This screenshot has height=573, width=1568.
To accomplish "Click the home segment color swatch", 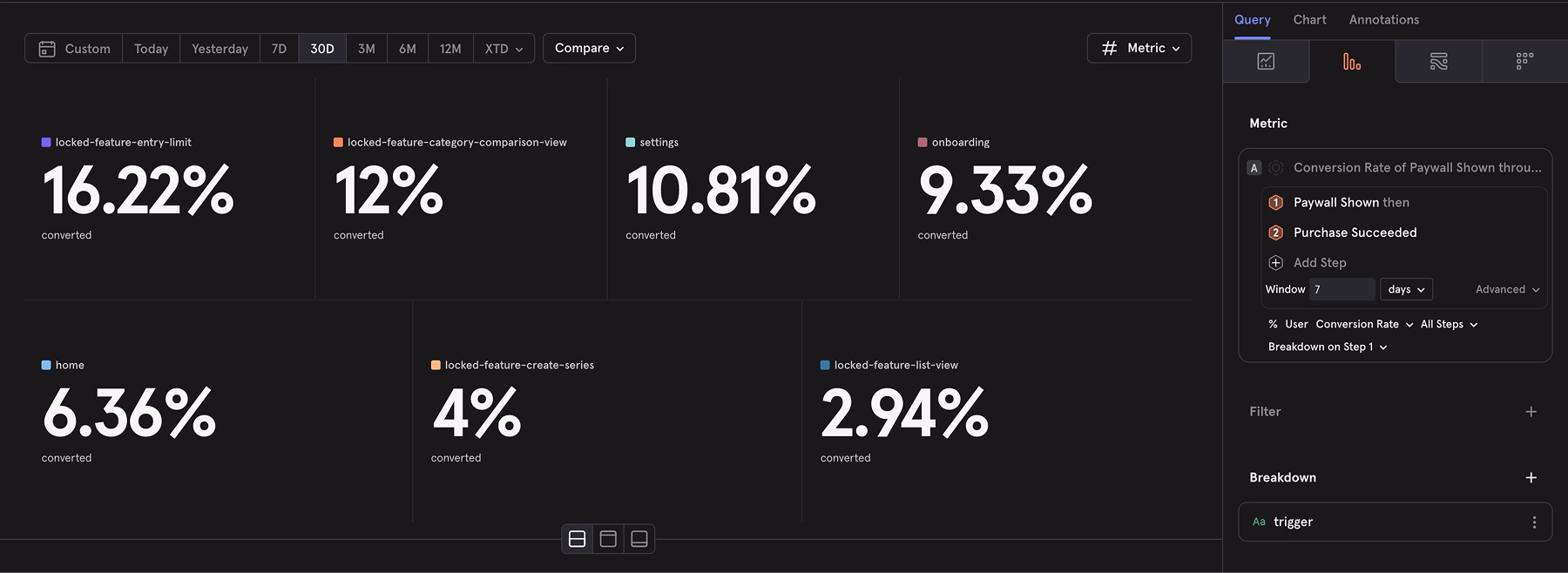I will coord(46,365).
